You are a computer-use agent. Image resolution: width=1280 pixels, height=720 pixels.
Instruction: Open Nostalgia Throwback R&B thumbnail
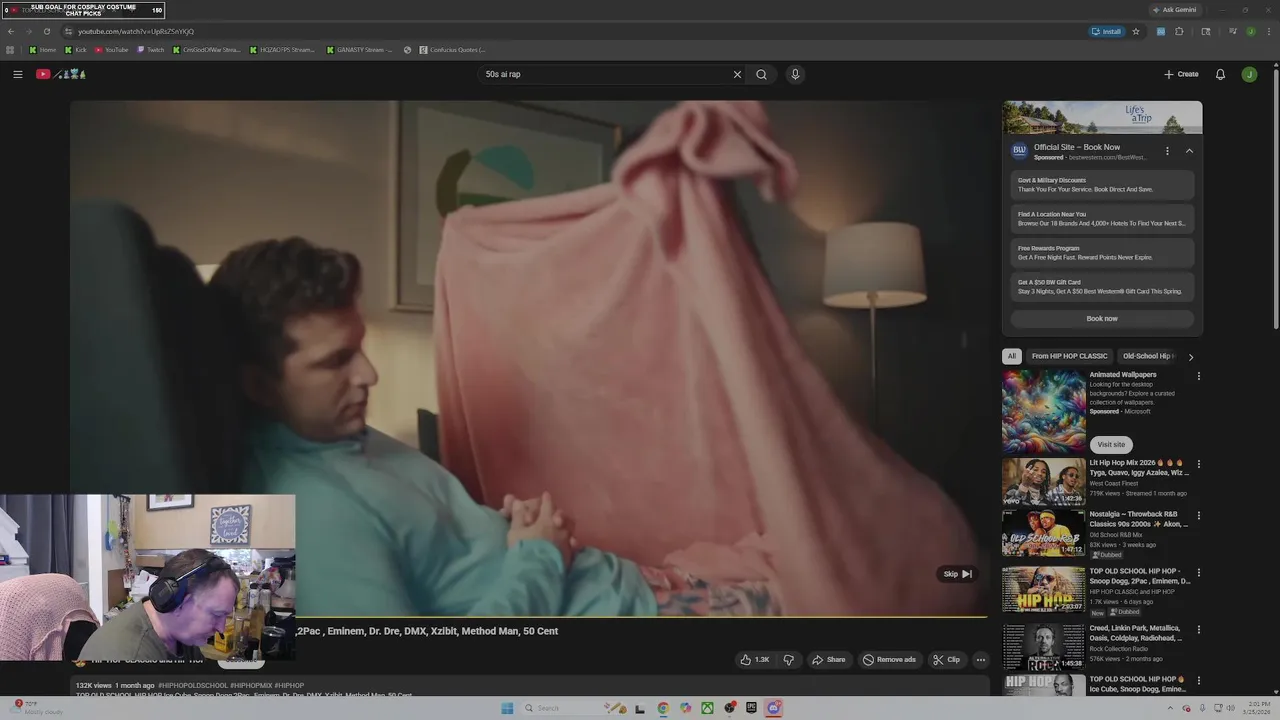click(x=1043, y=533)
